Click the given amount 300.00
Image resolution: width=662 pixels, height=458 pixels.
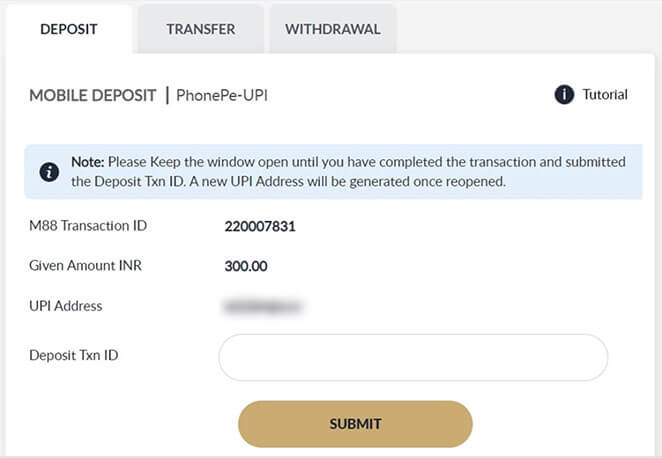(246, 266)
